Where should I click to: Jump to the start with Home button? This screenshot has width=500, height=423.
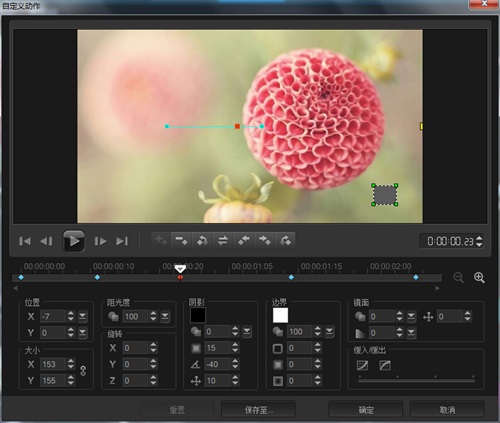pyautogui.click(x=25, y=241)
